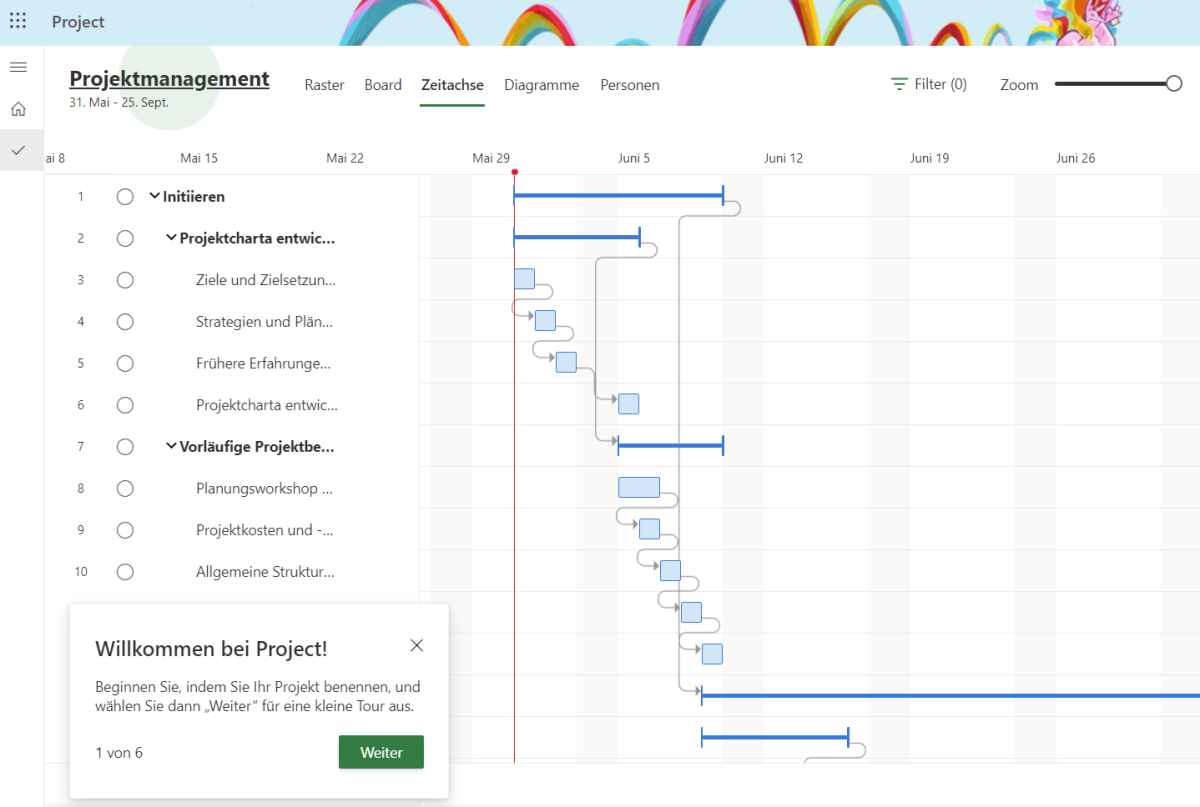Toggle the hamburger navigation menu
Screen dimensions: 1200x807
click(18, 67)
